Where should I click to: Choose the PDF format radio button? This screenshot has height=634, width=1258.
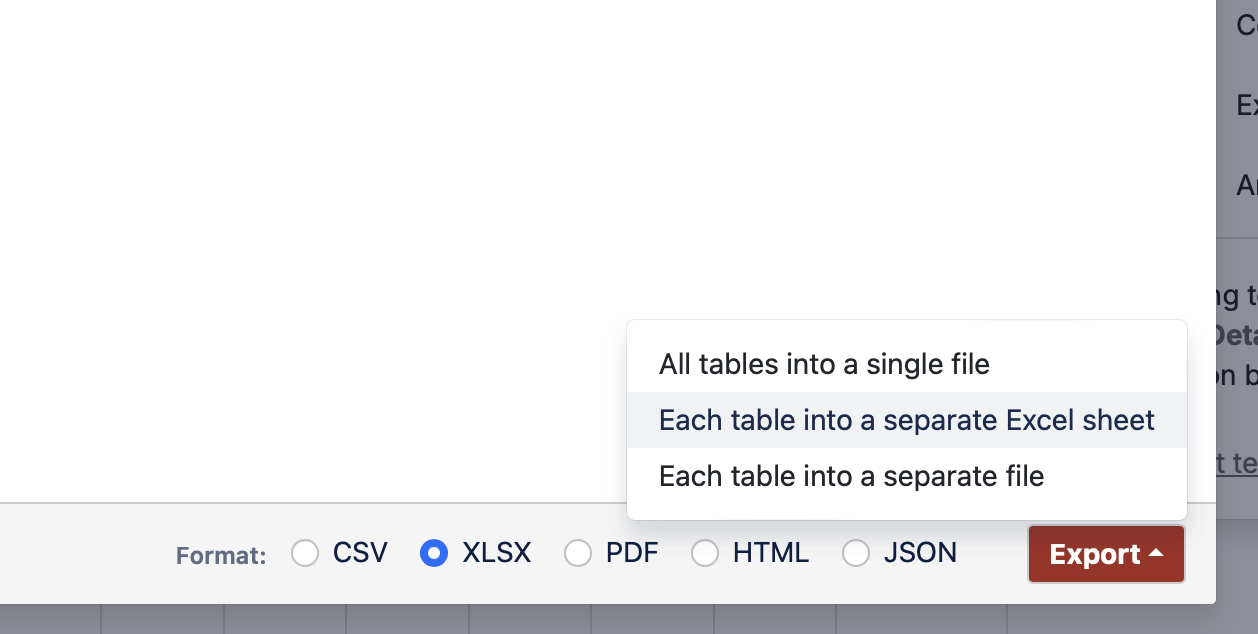pos(578,553)
